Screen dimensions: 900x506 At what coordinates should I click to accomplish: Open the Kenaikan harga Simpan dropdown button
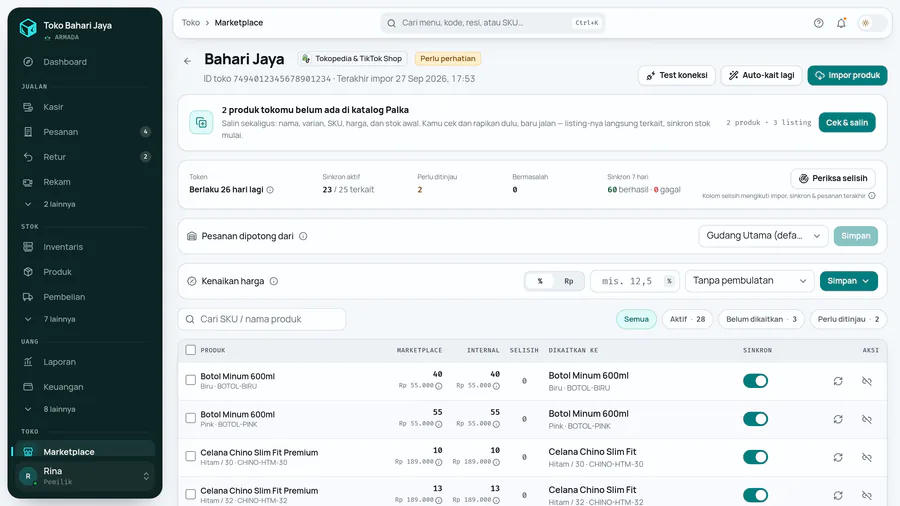pyautogui.click(x=848, y=281)
